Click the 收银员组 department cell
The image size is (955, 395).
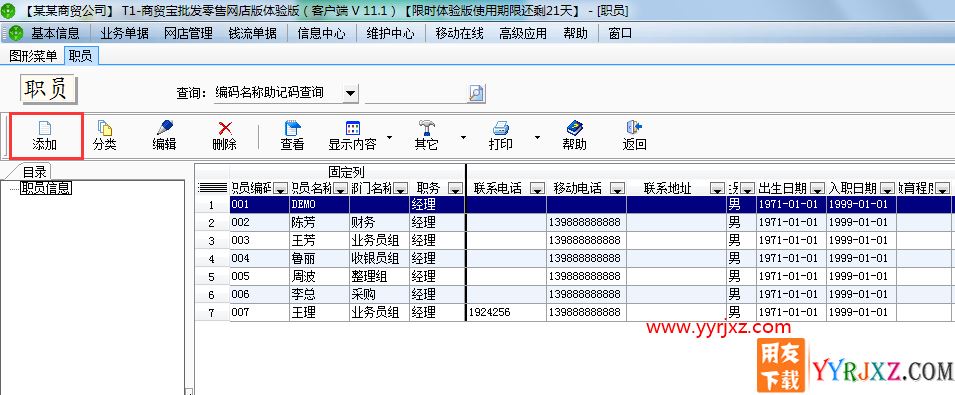pyautogui.click(x=379, y=259)
